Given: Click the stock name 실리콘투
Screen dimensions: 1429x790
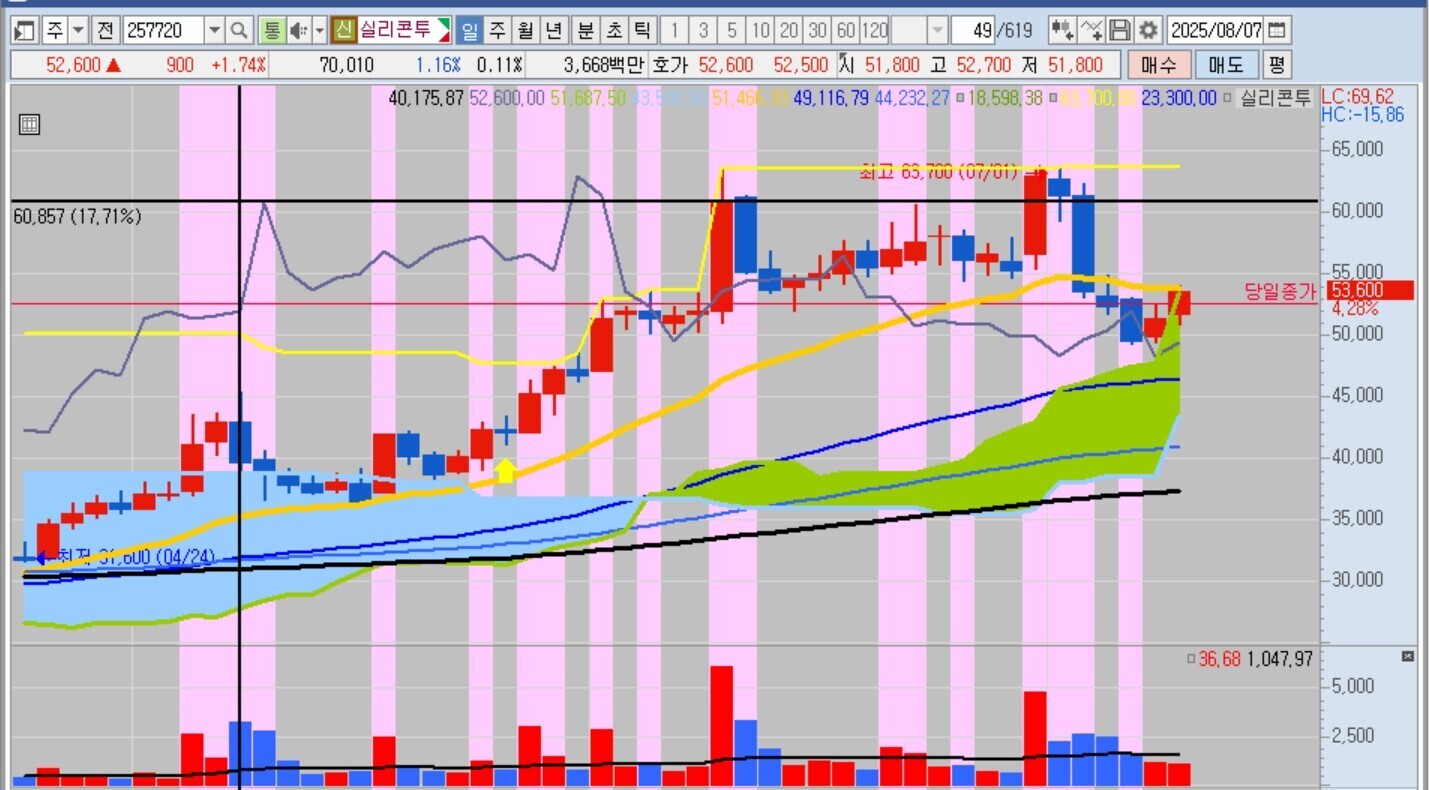Looking at the screenshot, I should coord(394,30).
